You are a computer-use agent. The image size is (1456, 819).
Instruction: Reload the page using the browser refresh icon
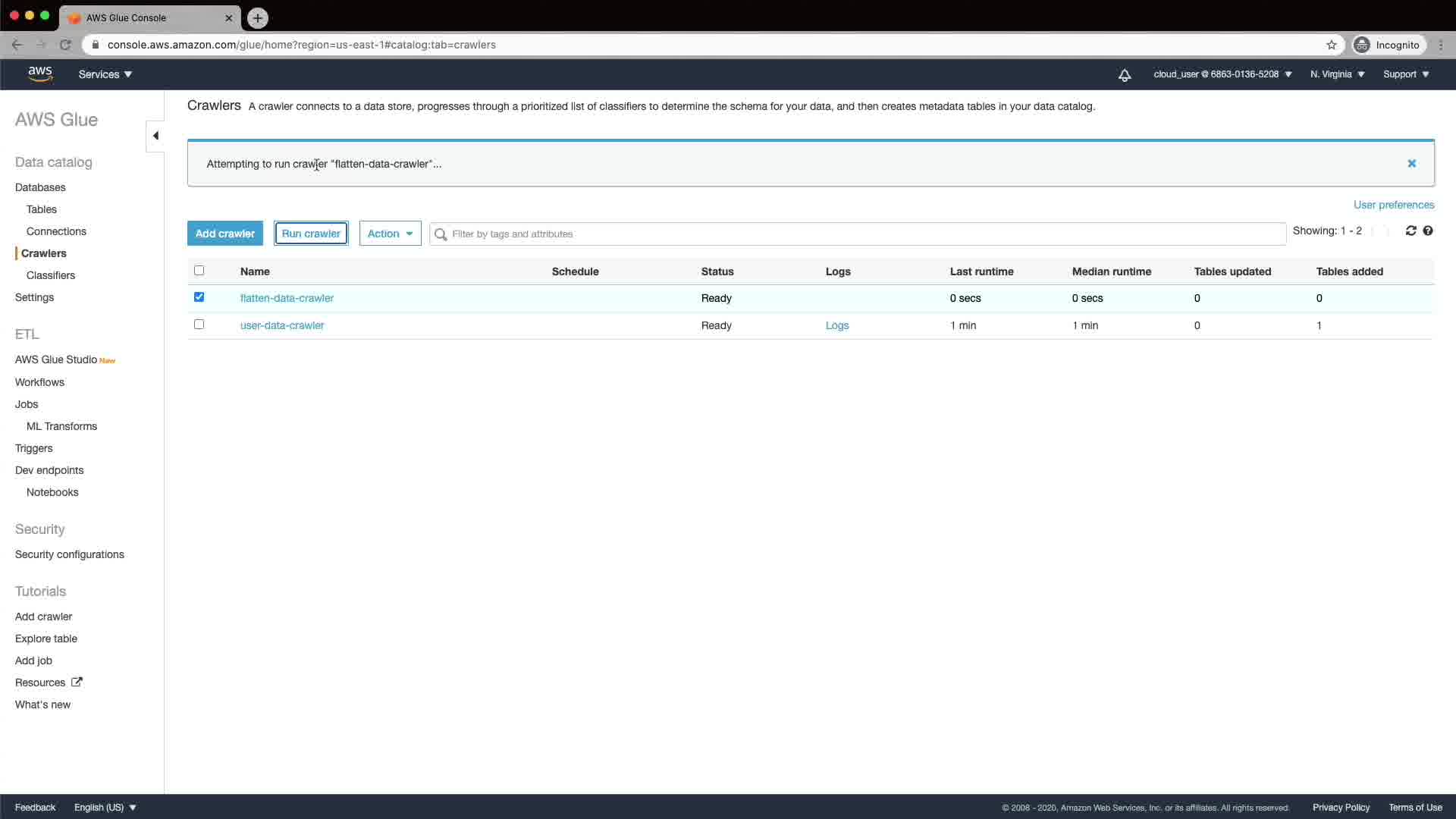[65, 45]
